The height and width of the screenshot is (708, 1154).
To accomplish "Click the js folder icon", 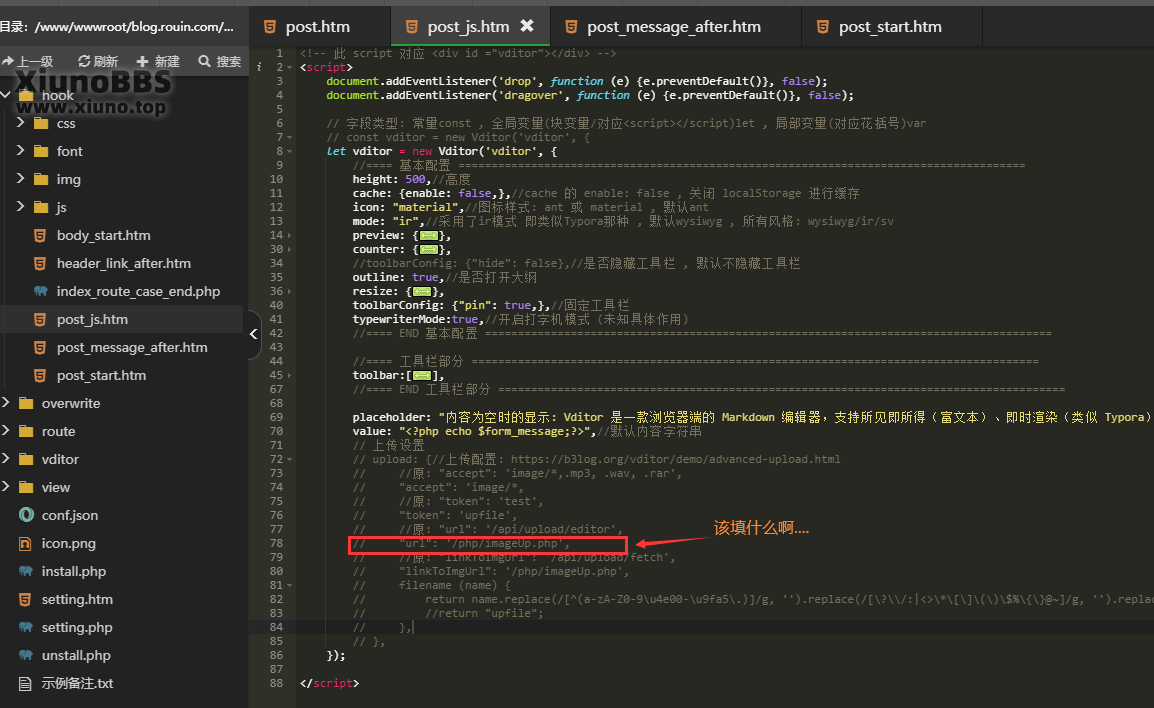I will point(41,207).
